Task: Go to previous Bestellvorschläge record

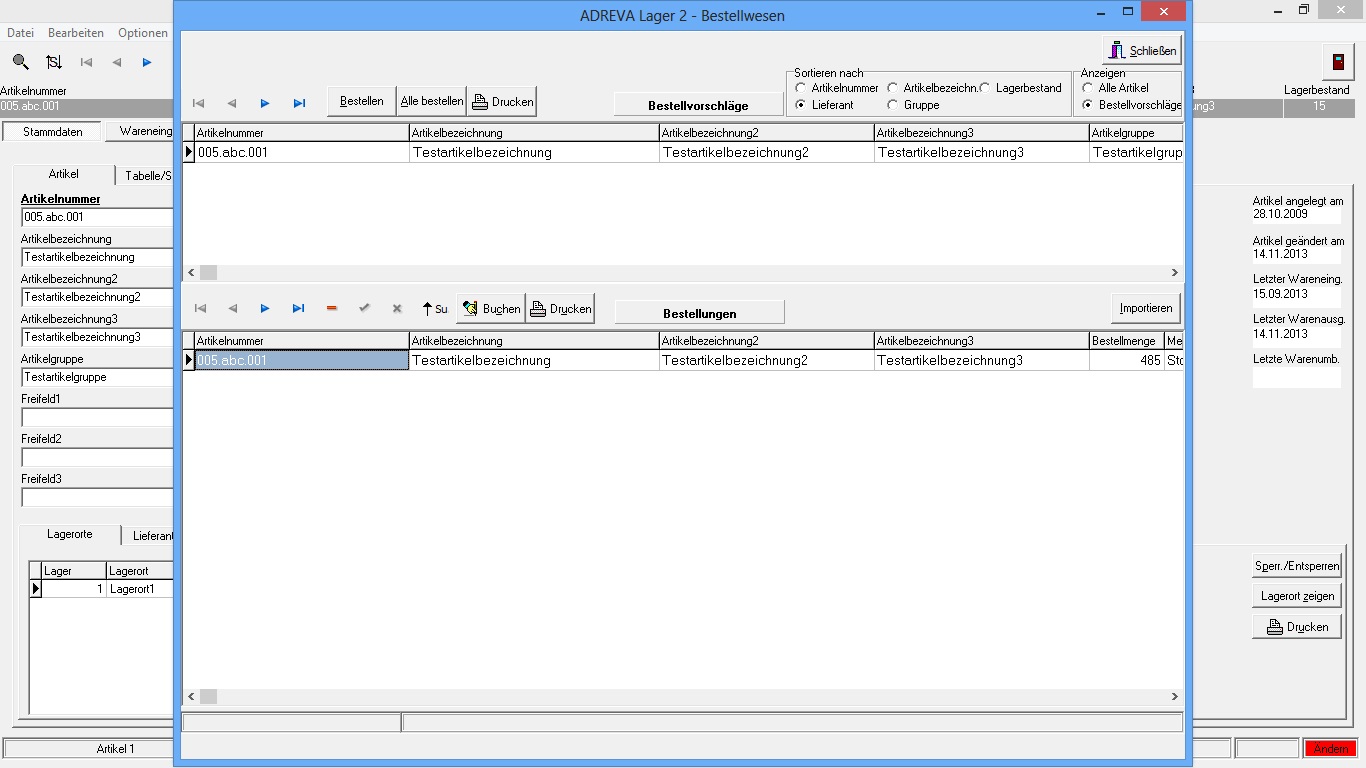Action: point(232,102)
